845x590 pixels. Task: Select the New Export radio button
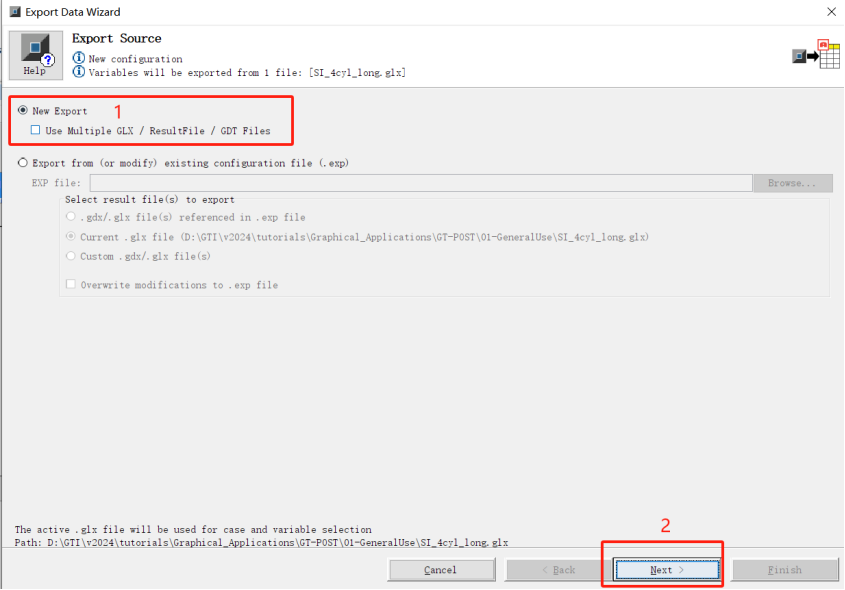pyautogui.click(x=23, y=110)
